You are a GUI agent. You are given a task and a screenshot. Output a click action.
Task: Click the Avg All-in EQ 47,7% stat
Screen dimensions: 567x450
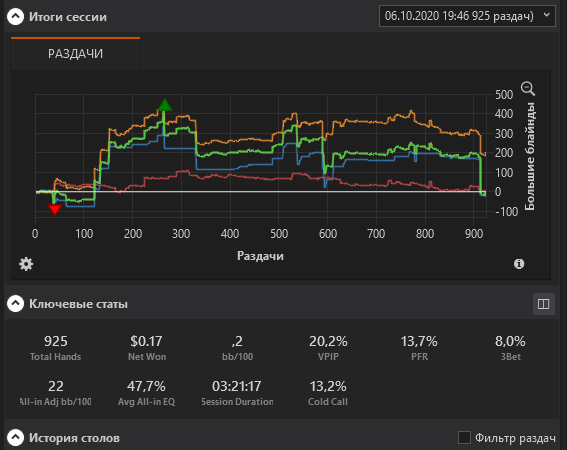146,393
